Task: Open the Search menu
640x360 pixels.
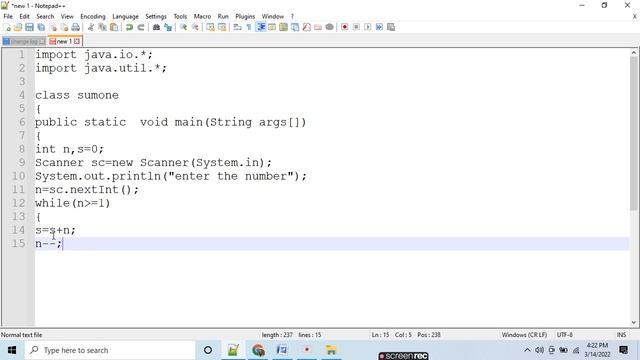Action: 45,16
